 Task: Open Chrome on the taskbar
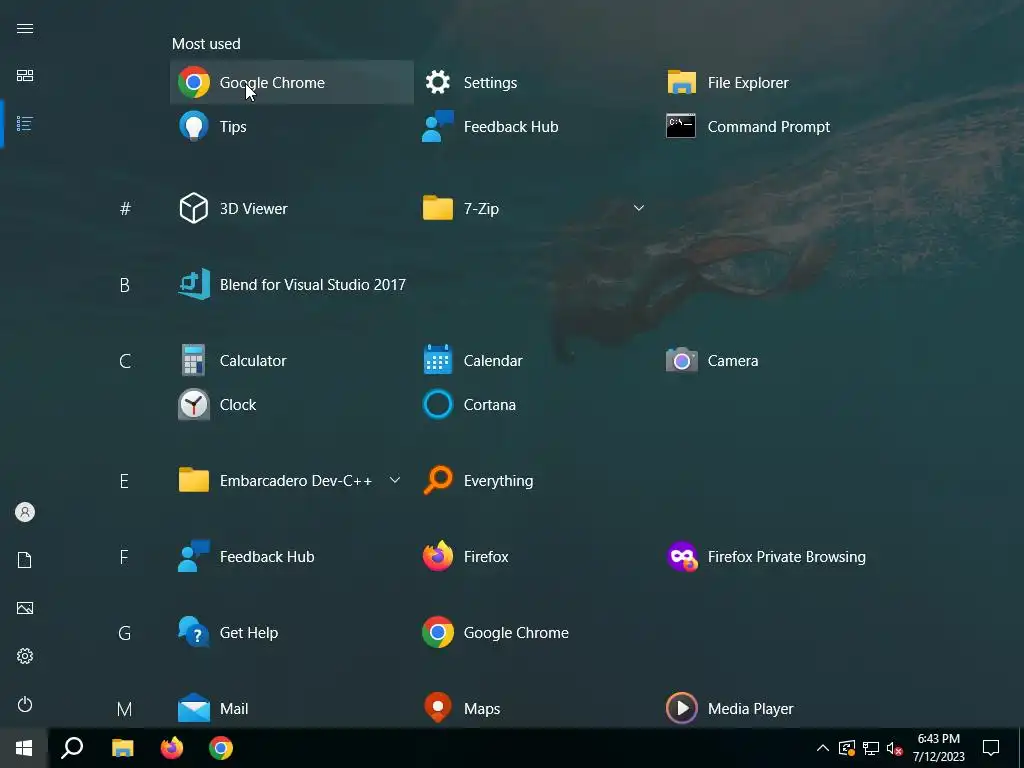tap(221, 748)
